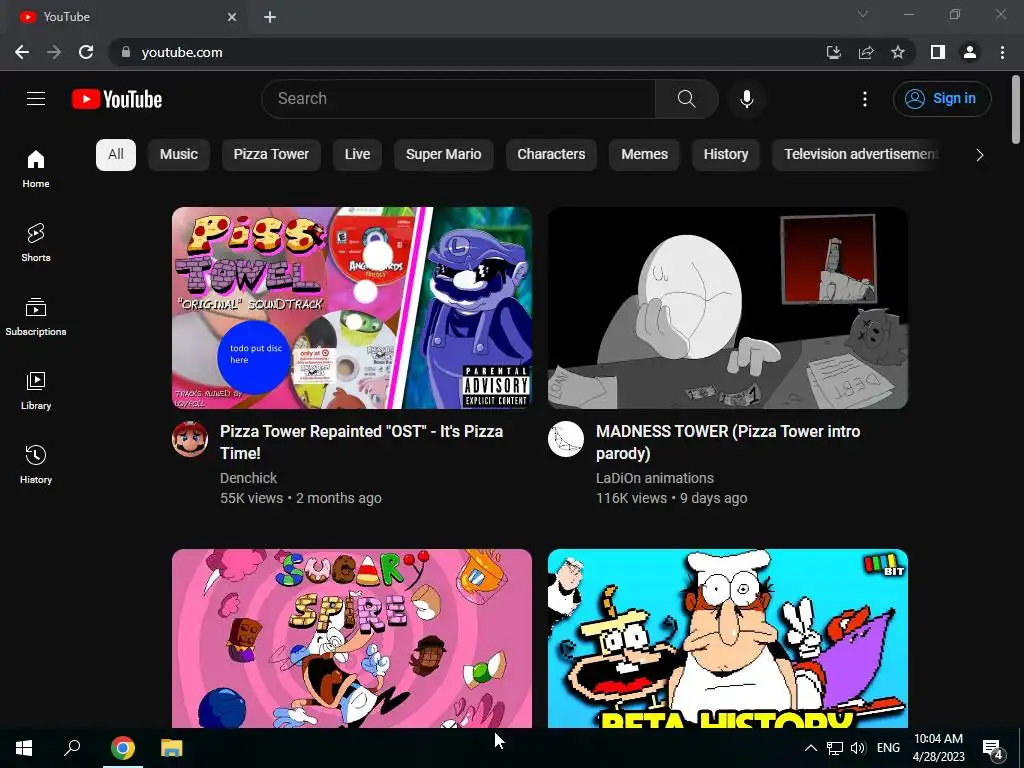Click the lock site info icon

126,52
